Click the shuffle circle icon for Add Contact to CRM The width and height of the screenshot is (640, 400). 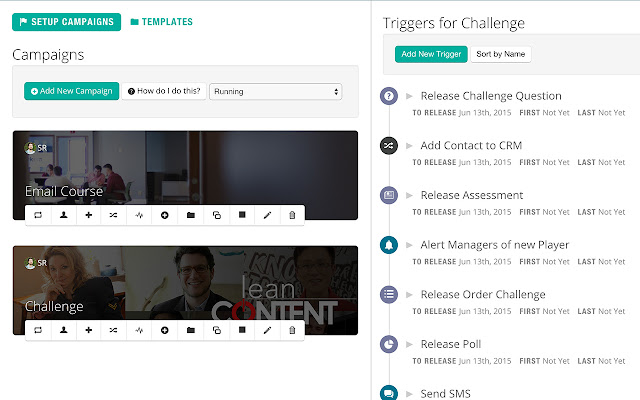[389, 145]
